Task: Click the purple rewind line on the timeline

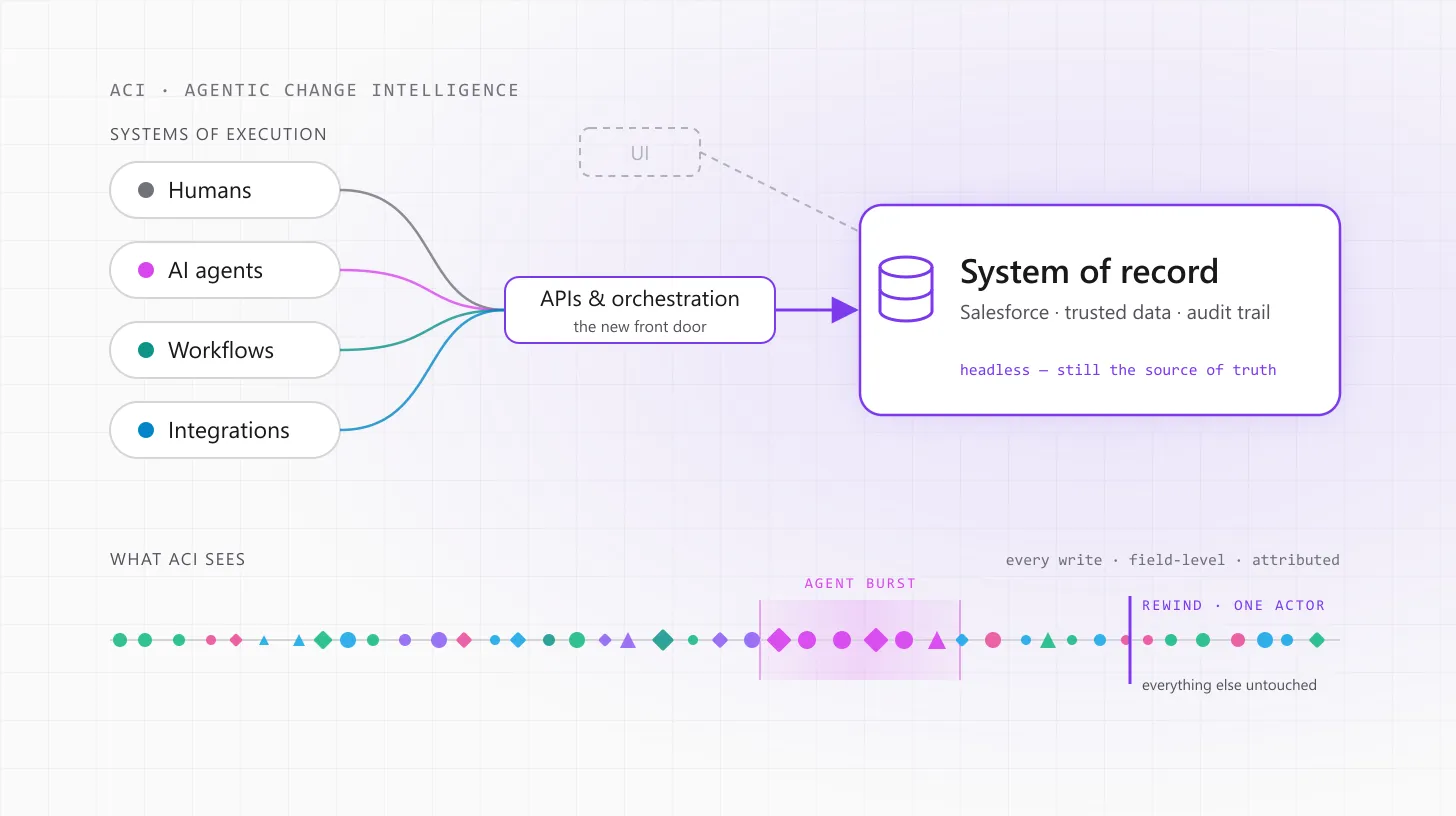Action: pos(1130,640)
